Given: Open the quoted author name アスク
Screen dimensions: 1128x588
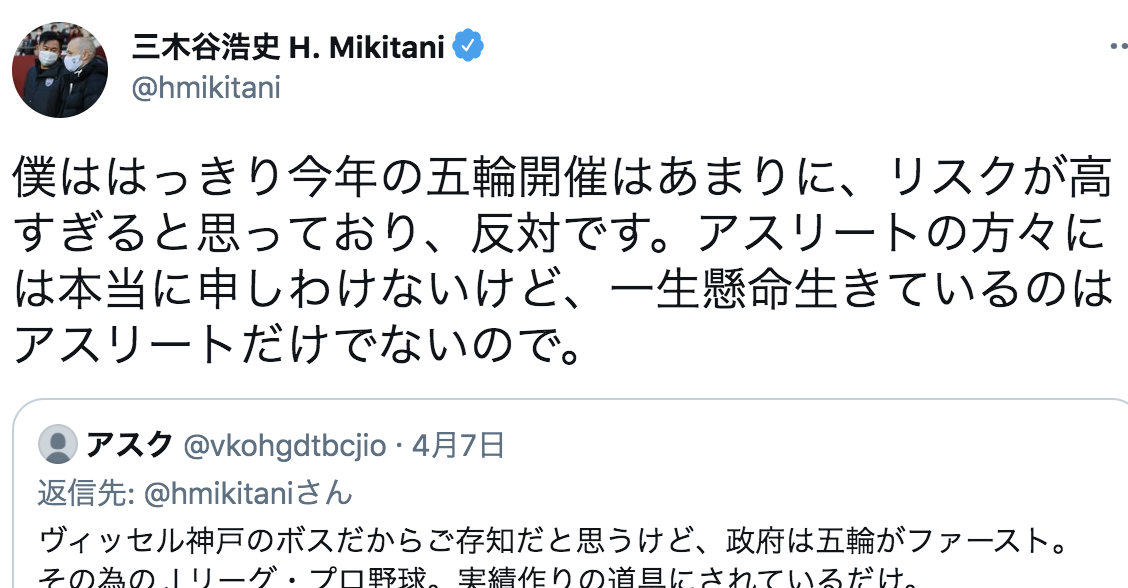Looking at the screenshot, I should (x=129, y=445).
